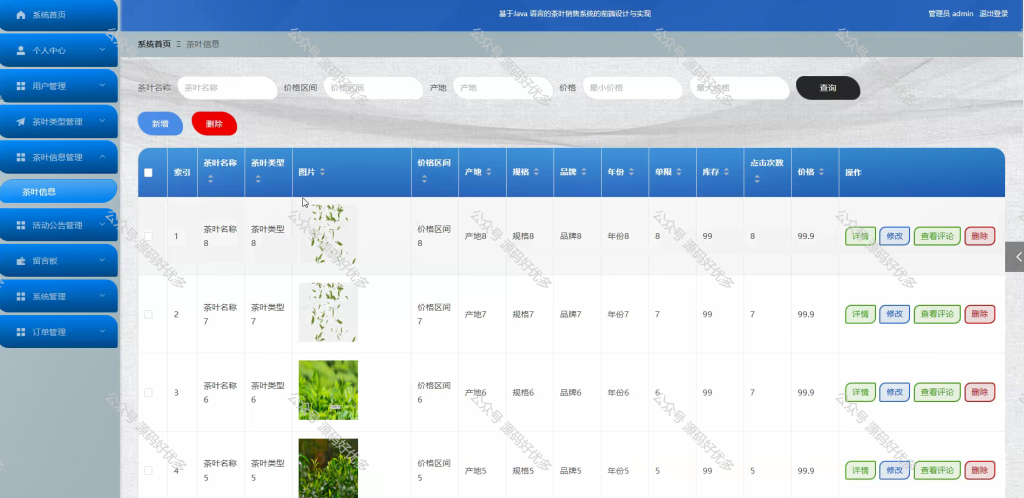Click the sort arrows in 图片 column header

coord(322,172)
